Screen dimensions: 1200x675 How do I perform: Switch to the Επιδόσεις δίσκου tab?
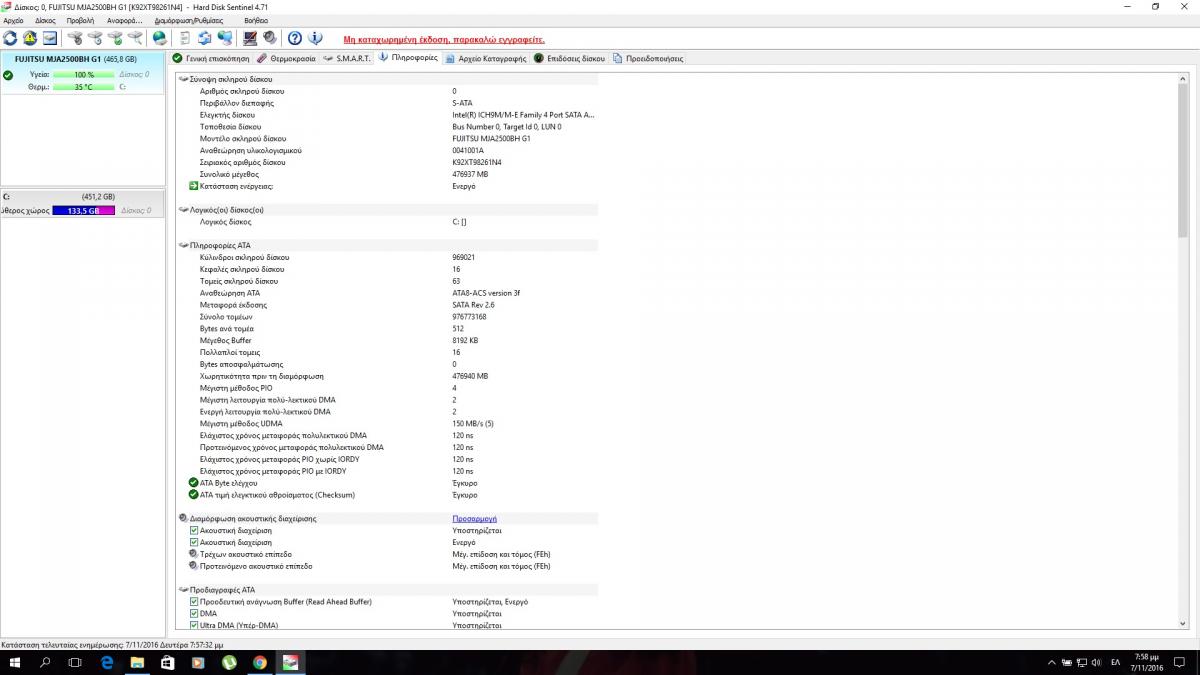pos(570,58)
